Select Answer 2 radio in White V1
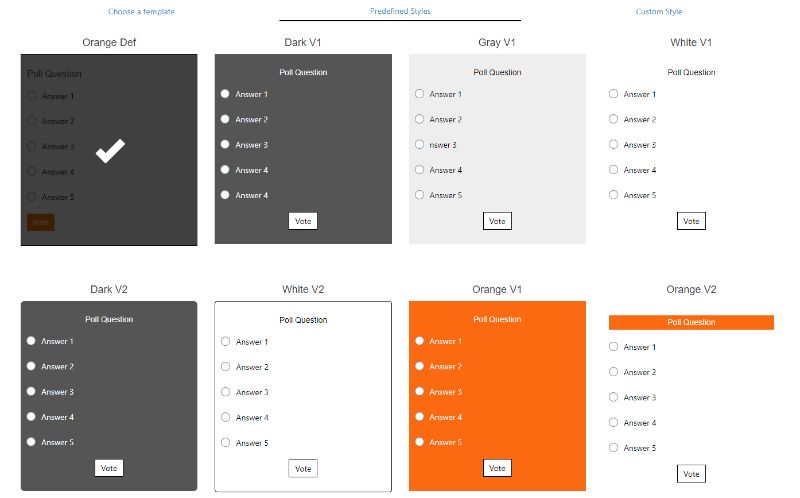 613,119
